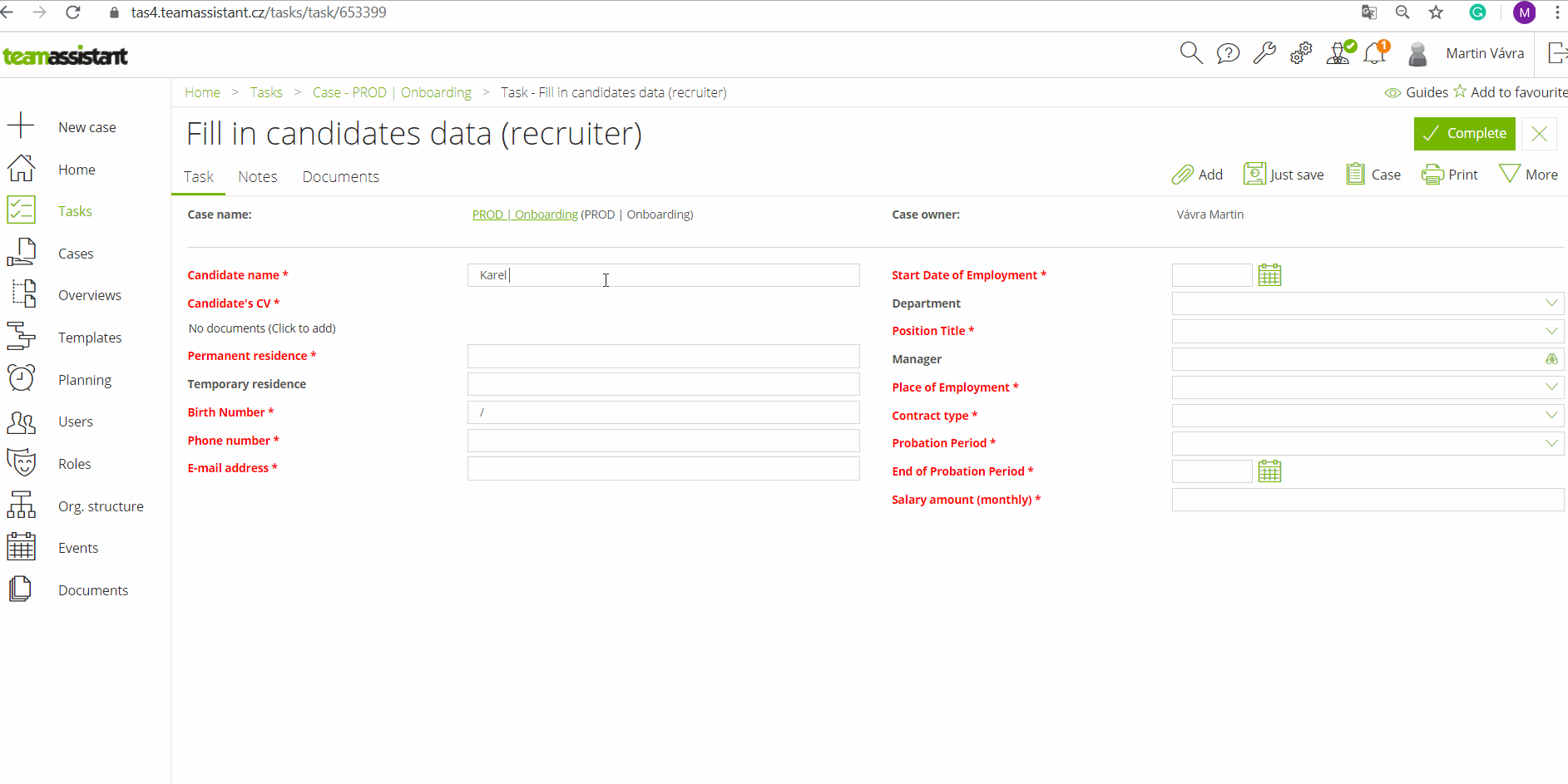The width and height of the screenshot is (1568, 784).
Task: Click the New case plus icon
Action: tap(21, 126)
